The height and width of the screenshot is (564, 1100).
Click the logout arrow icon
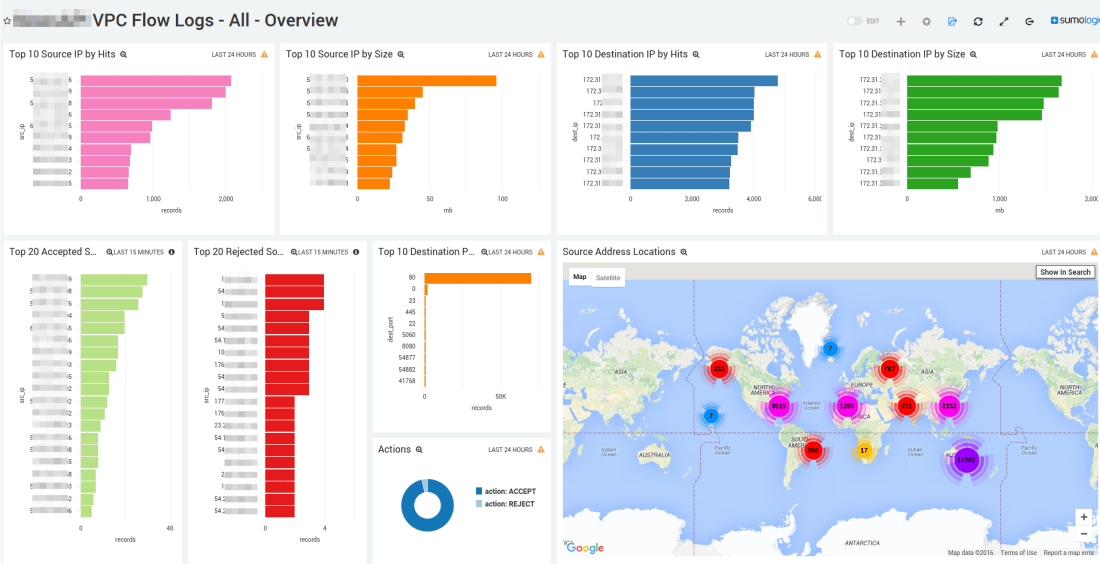(1029, 21)
